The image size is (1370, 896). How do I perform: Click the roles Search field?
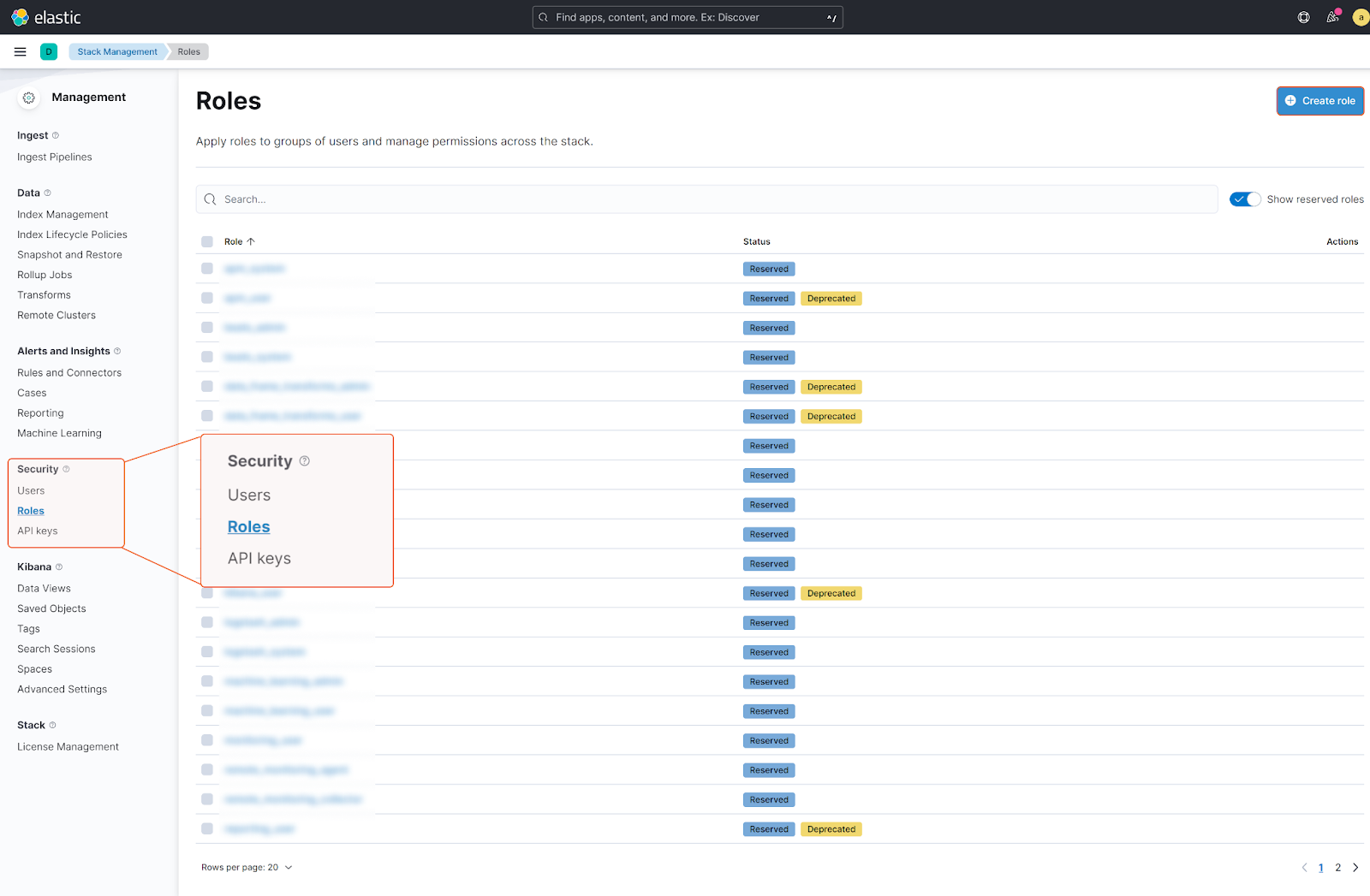click(x=706, y=199)
